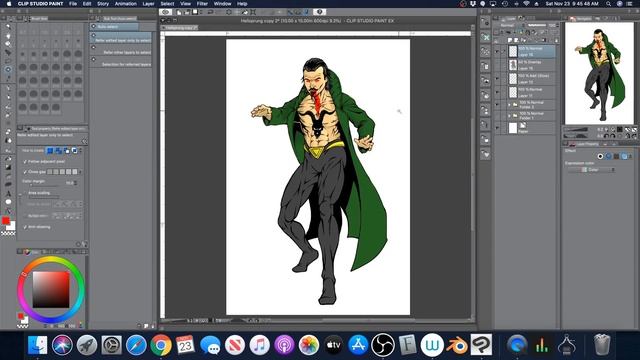Hide Folder 3 with its eye toggle

tap(497, 105)
